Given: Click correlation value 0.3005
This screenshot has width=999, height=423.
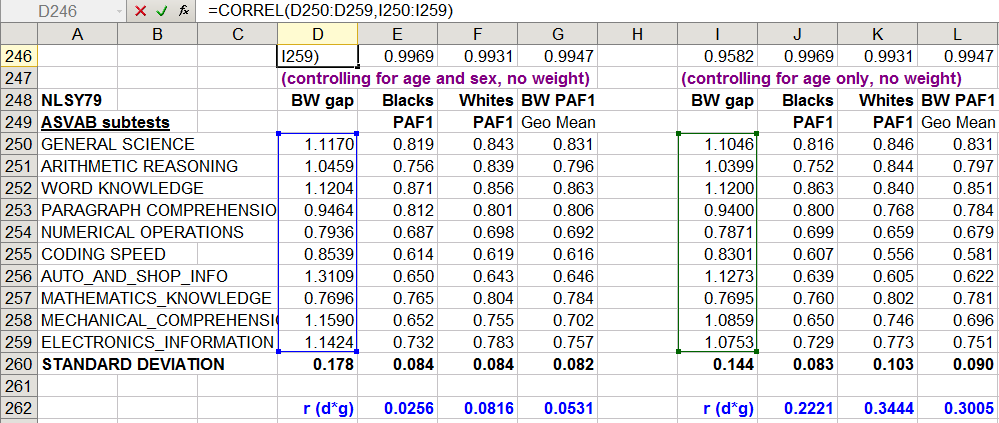Looking at the screenshot, I should point(958,408).
